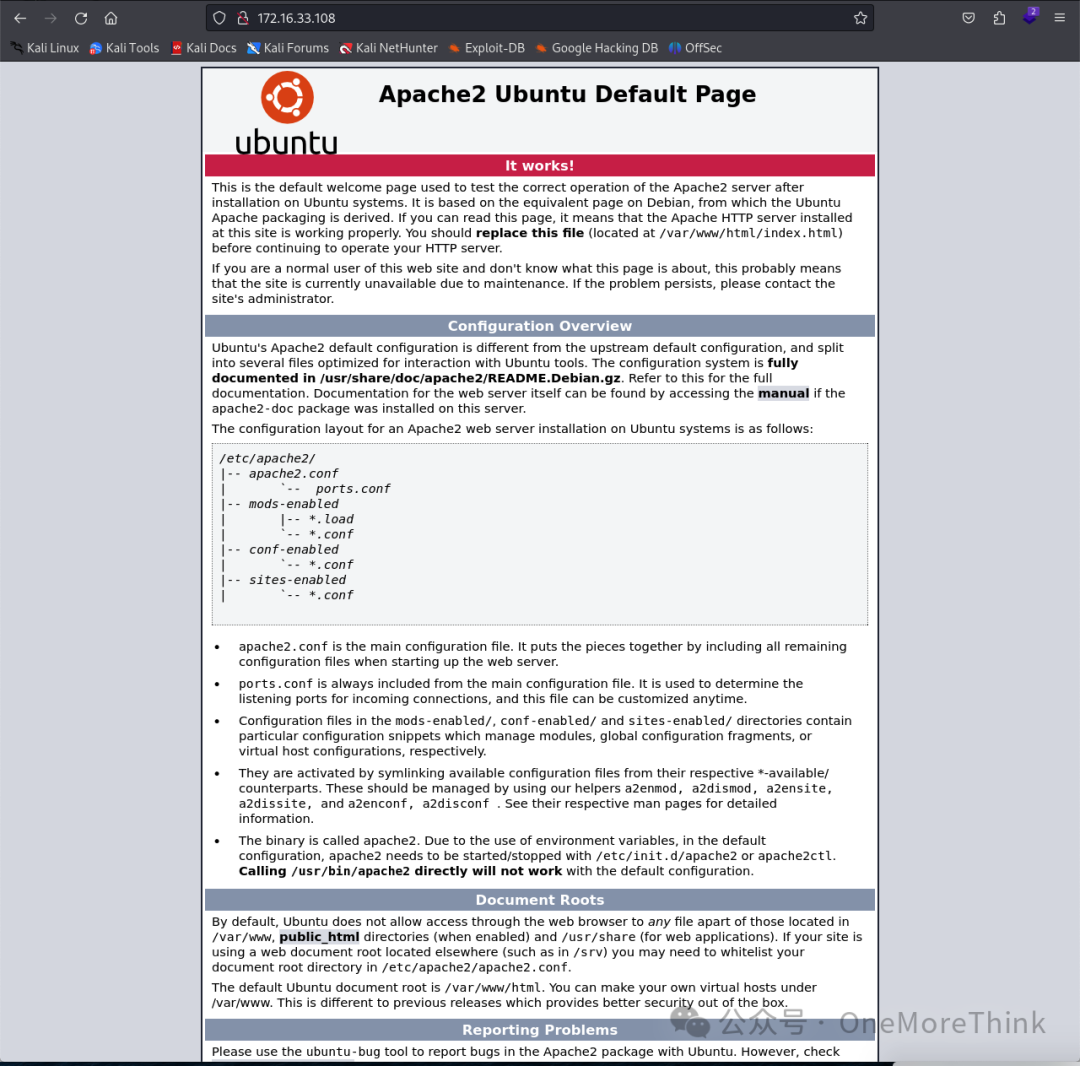Bookmark this page with the star
This screenshot has width=1080, height=1066.
[x=860, y=19]
